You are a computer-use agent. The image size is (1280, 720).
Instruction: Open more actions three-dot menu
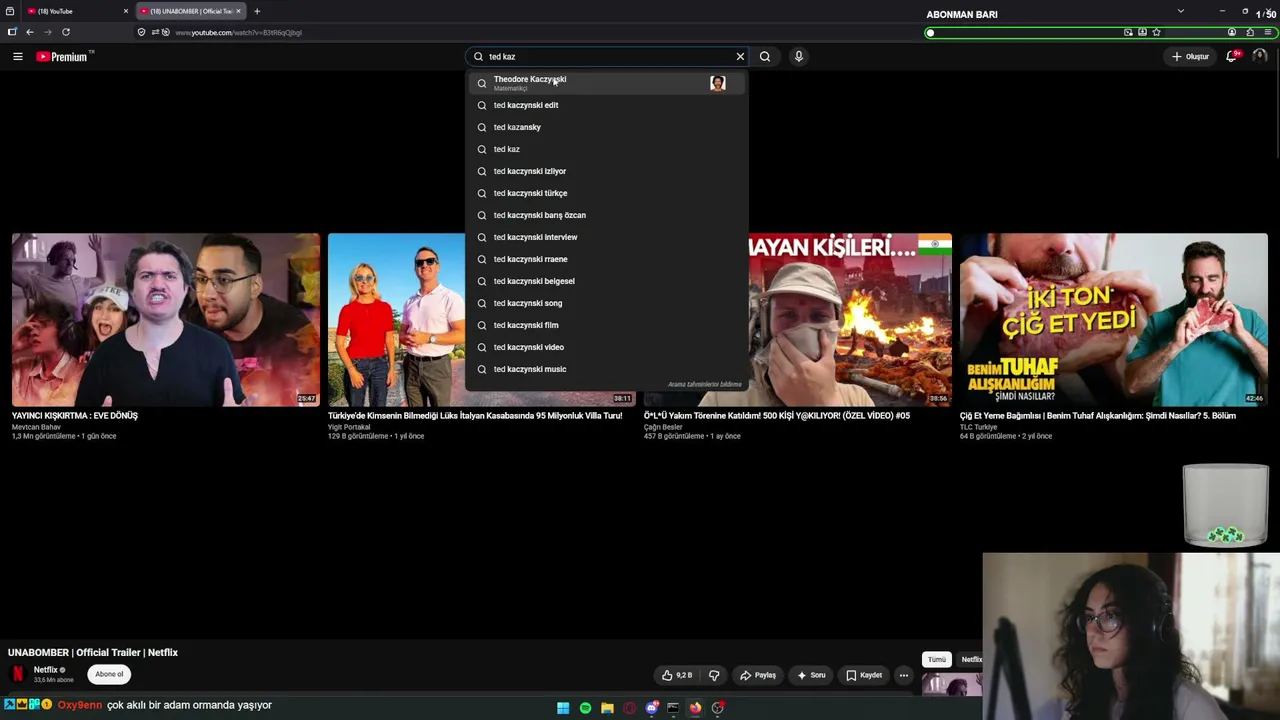(x=903, y=675)
